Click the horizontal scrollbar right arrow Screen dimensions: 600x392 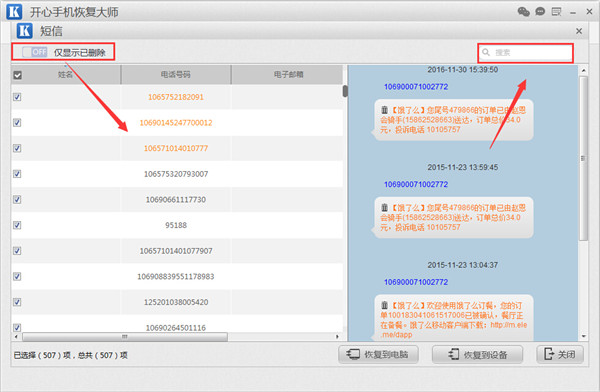337,337
